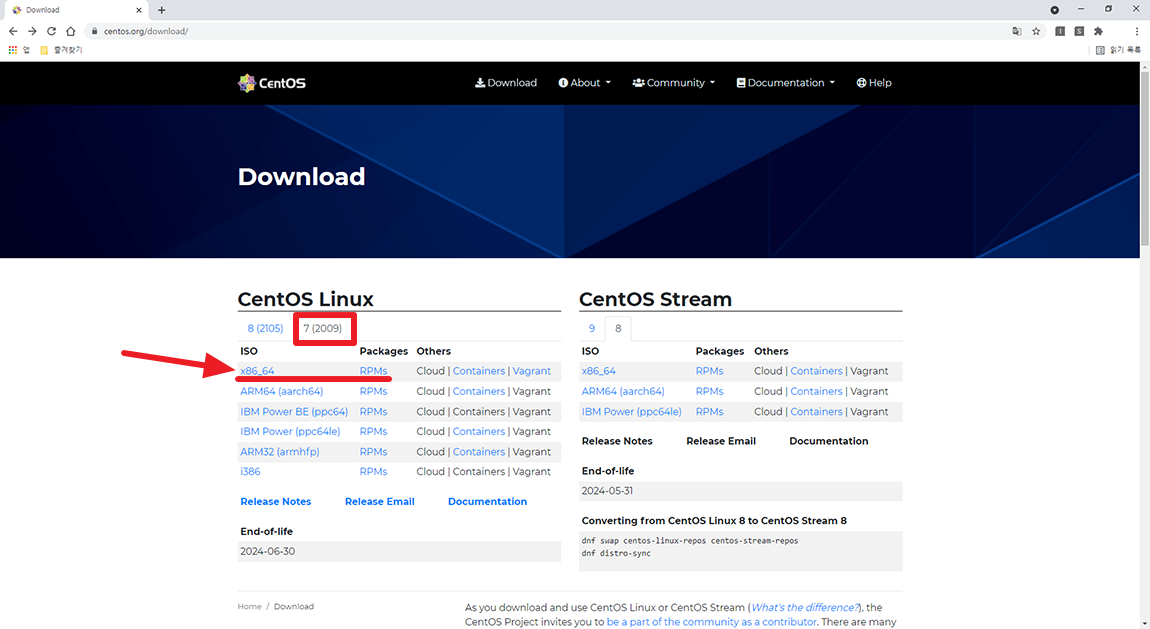Open the Chrome three-dot menu
Screen dimensions: 1150x629
pyautogui.click(x=1137, y=32)
